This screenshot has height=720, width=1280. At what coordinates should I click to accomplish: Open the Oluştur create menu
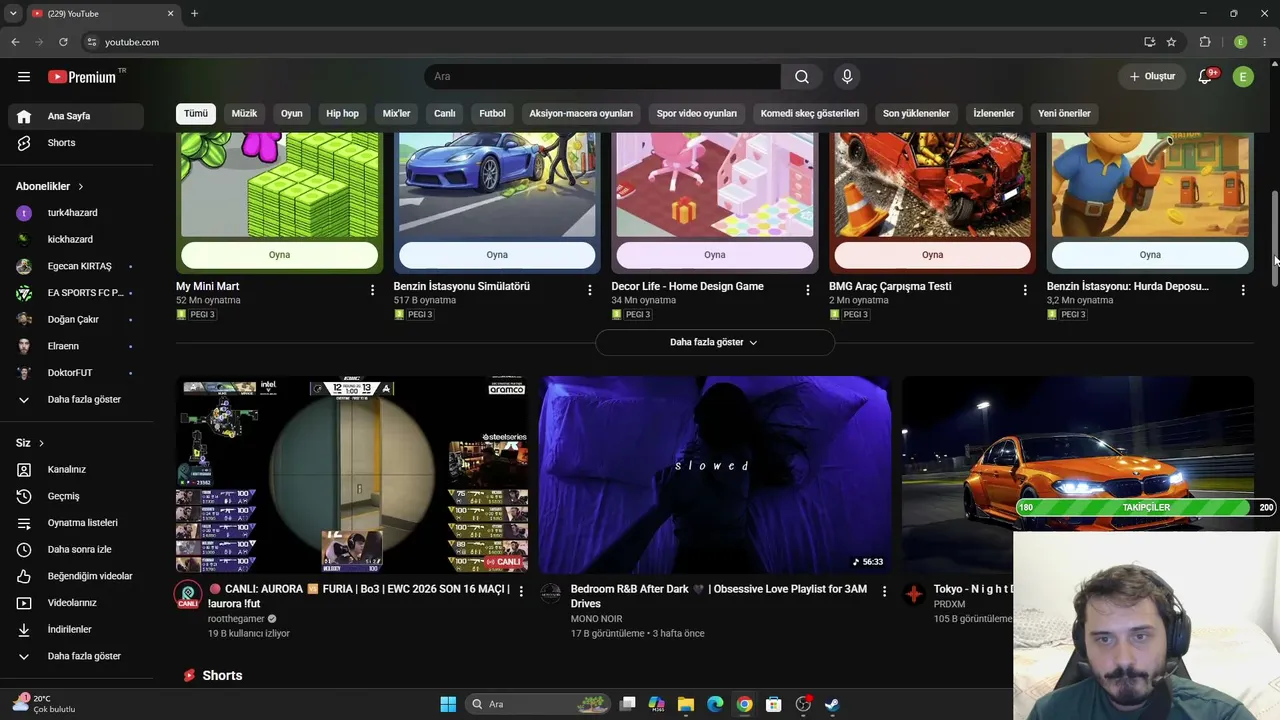[1152, 77]
